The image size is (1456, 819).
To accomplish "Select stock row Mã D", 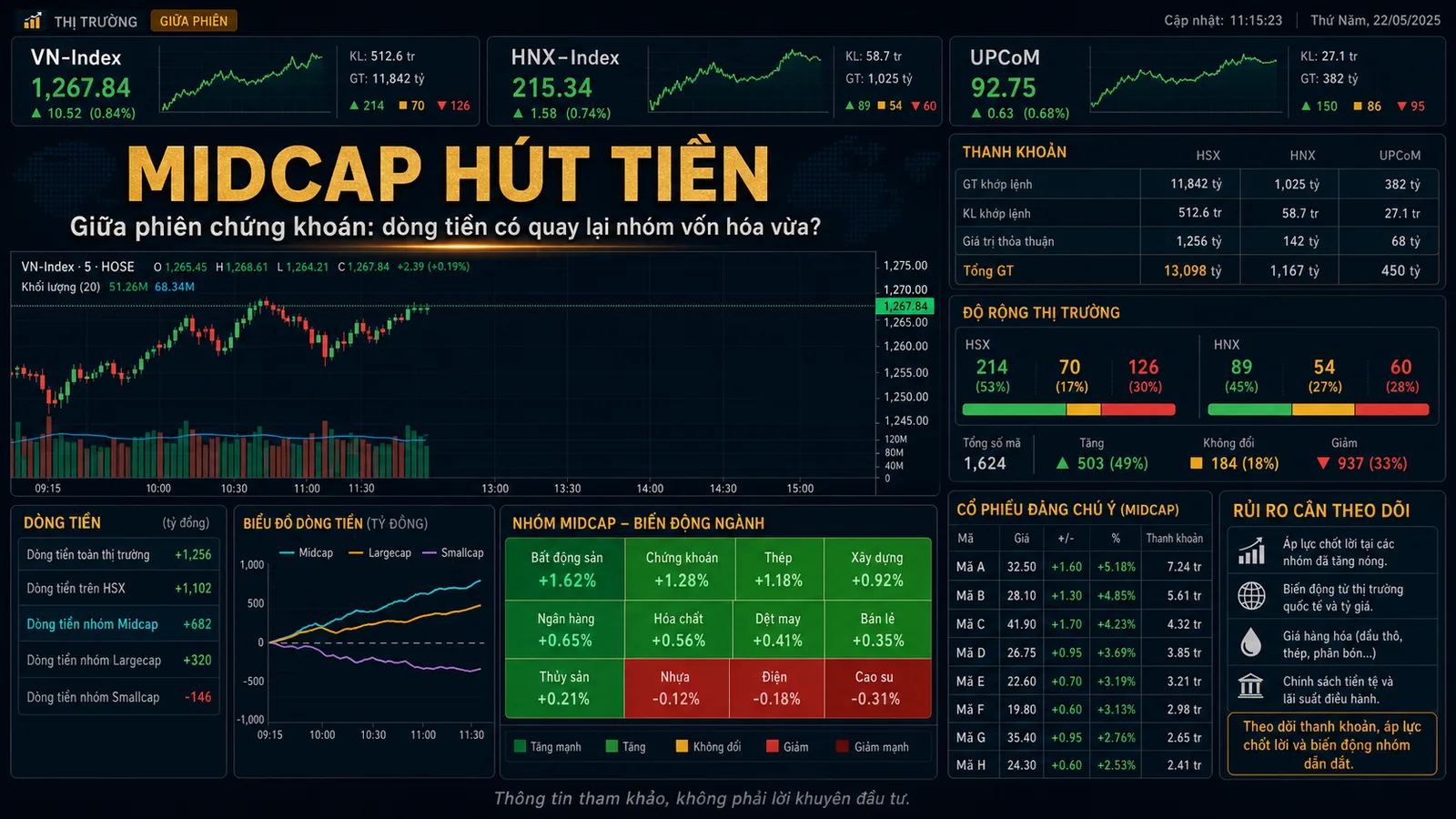I will pos(1079,652).
